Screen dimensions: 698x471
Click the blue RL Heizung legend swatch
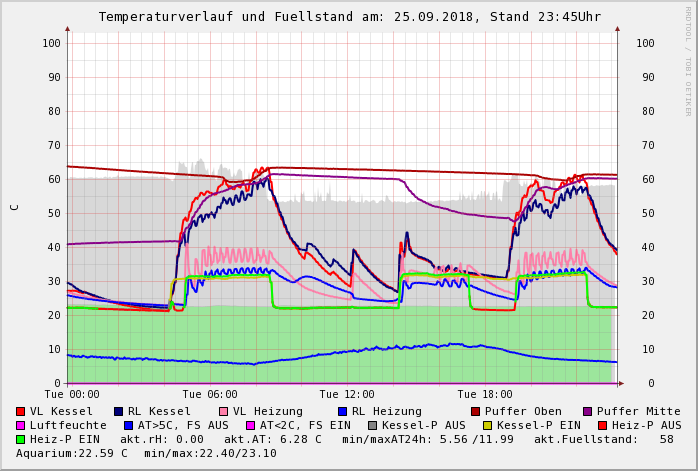click(342, 411)
